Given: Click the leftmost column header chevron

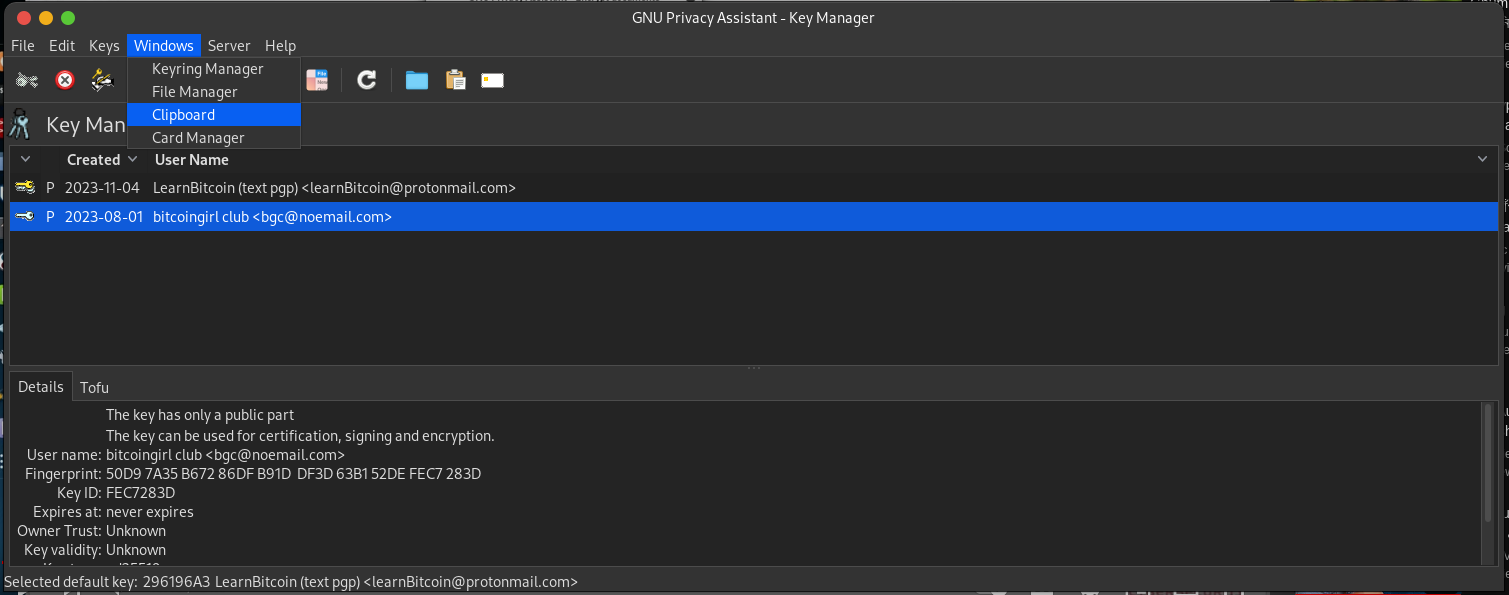Looking at the screenshot, I should pyautogui.click(x=26, y=160).
